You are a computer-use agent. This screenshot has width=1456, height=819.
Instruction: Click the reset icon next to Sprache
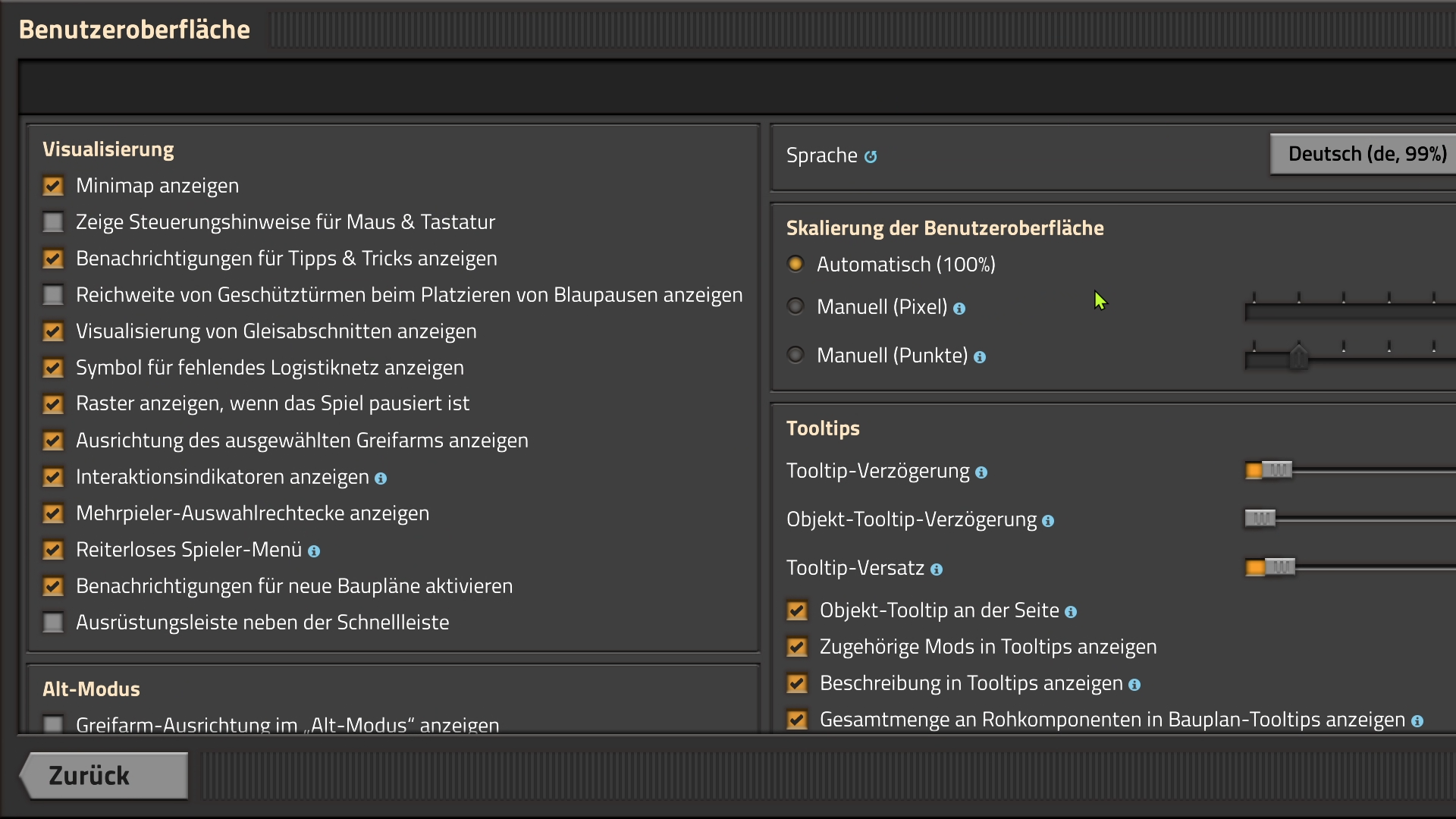pos(871,157)
